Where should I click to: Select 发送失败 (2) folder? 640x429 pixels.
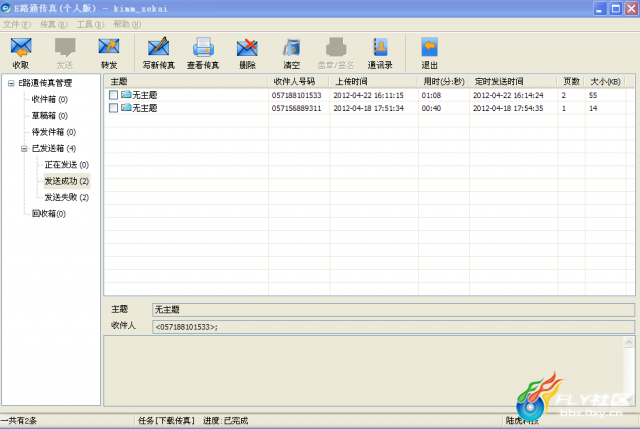coord(67,197)
